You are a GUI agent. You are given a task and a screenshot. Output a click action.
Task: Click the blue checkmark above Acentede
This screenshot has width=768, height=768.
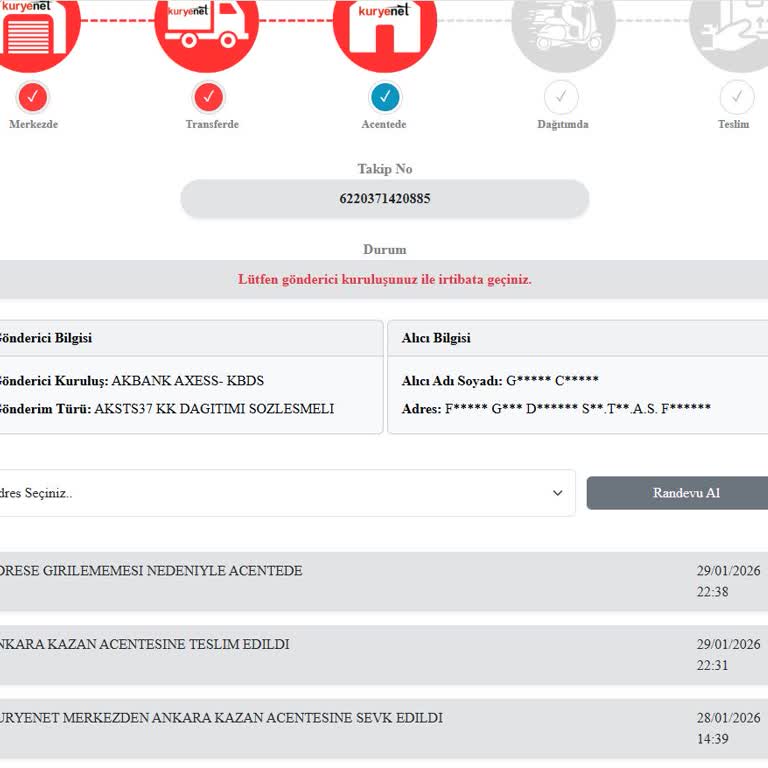click(384, 97)
